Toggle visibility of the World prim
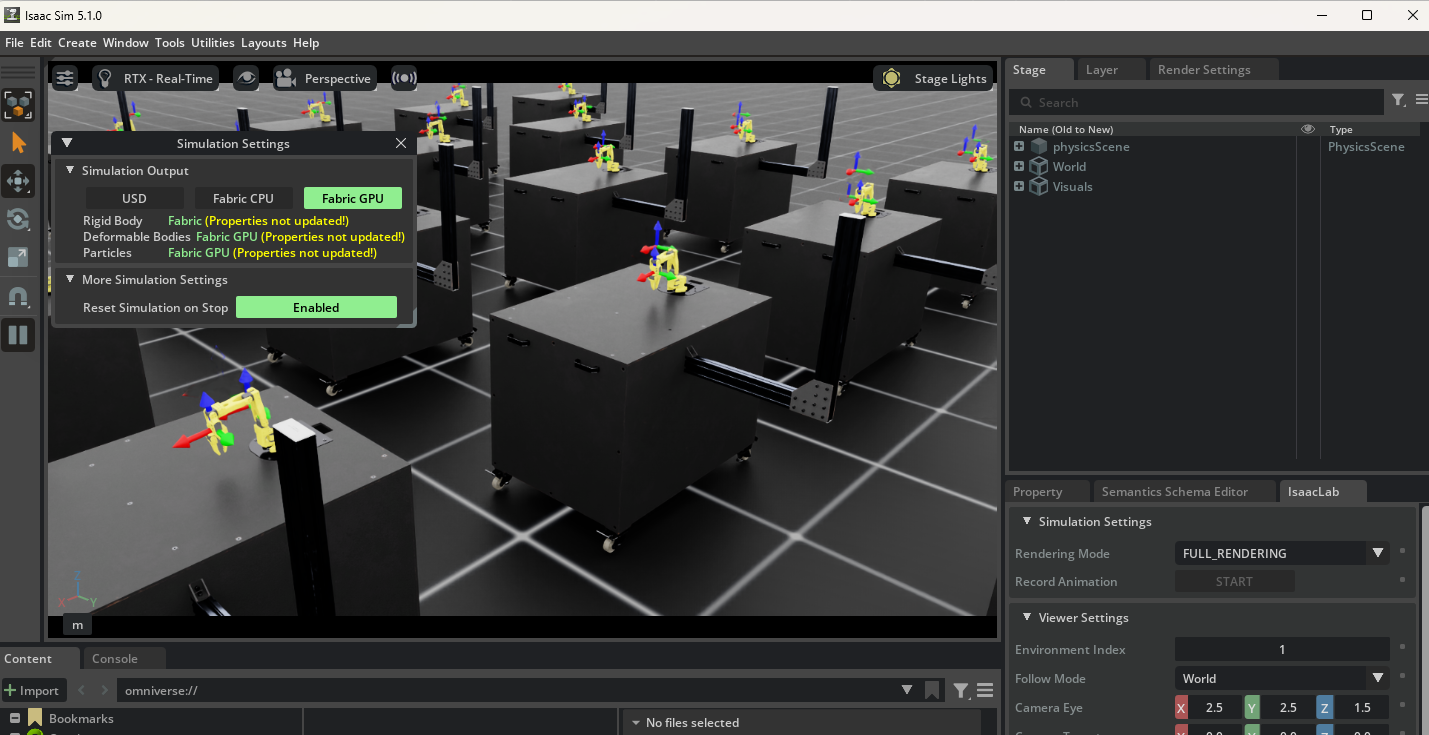 click(x=1307, y=166)
